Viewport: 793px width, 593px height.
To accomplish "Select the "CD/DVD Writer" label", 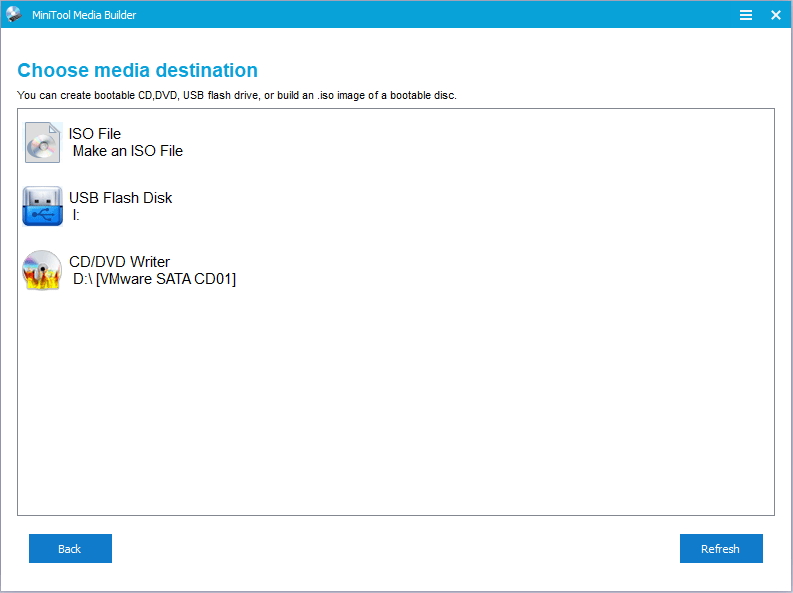I will point(119,262).
